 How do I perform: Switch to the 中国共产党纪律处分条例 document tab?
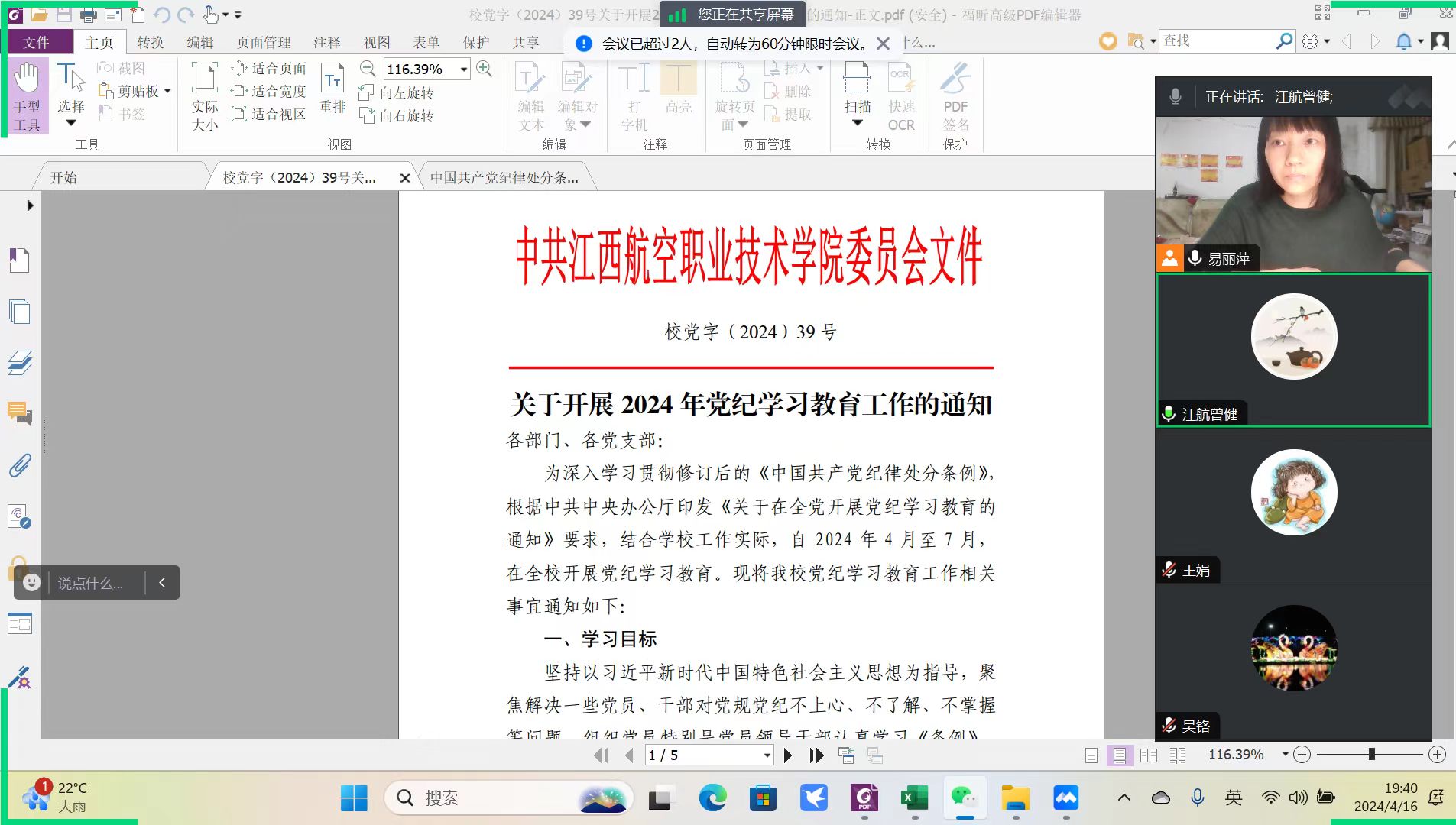tap(504, 178)
